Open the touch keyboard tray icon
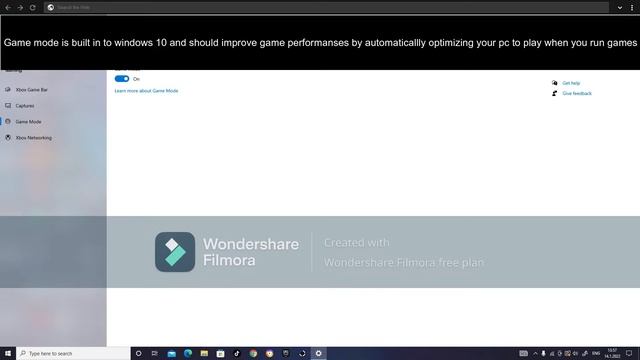 tap(524, 353)
